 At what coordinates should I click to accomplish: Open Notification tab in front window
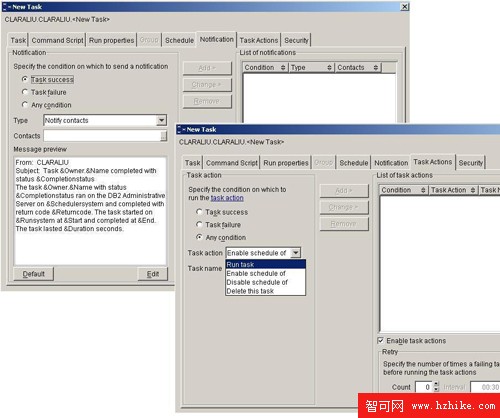pos(391,163)
